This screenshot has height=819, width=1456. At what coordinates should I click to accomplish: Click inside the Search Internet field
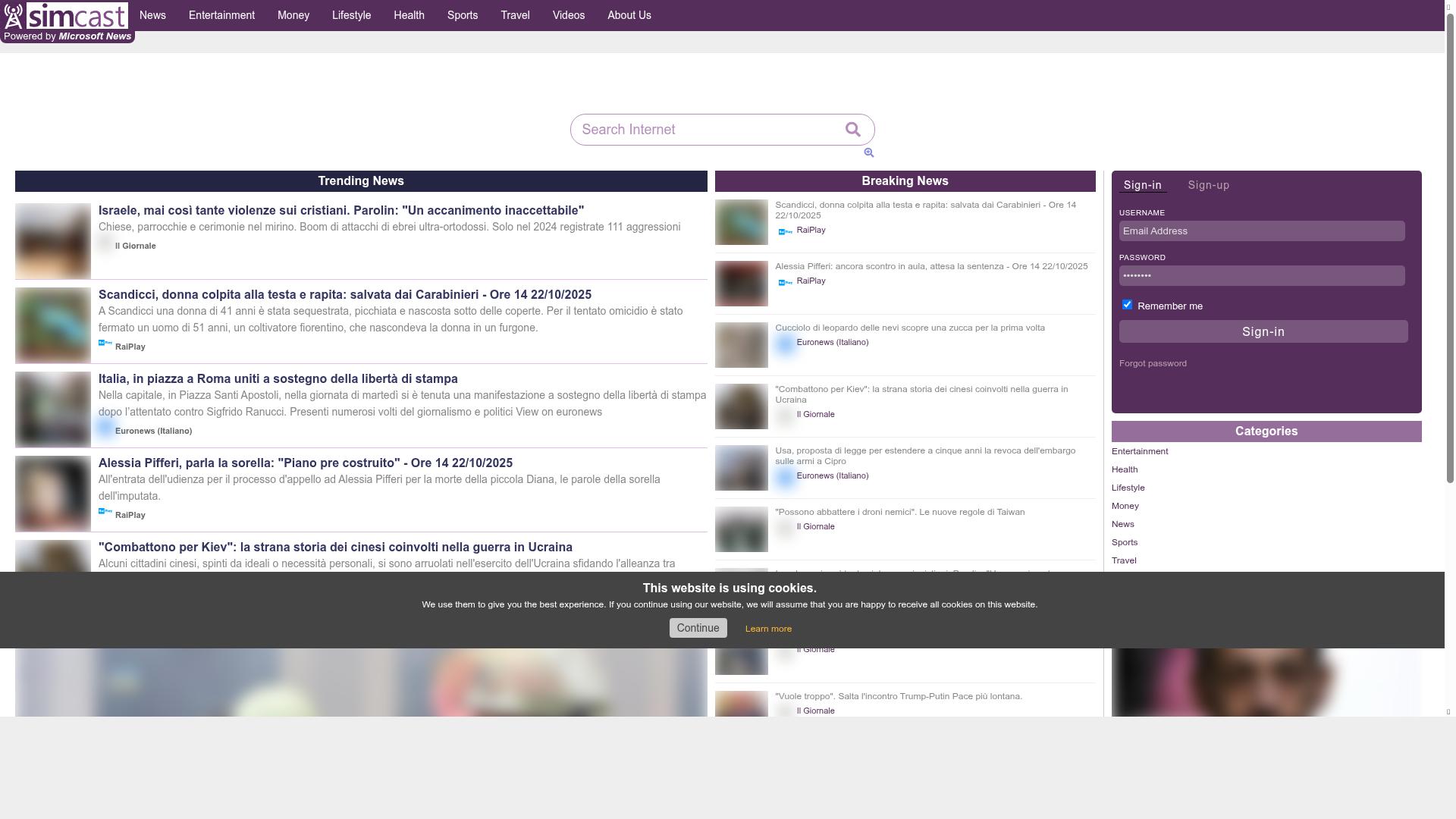(705, 130)
